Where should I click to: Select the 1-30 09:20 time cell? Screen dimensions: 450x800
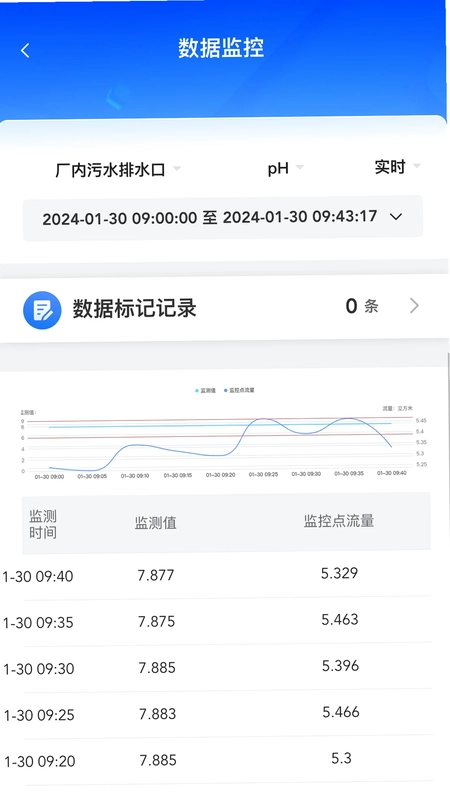pyautogui.click(x=40, y=761)
